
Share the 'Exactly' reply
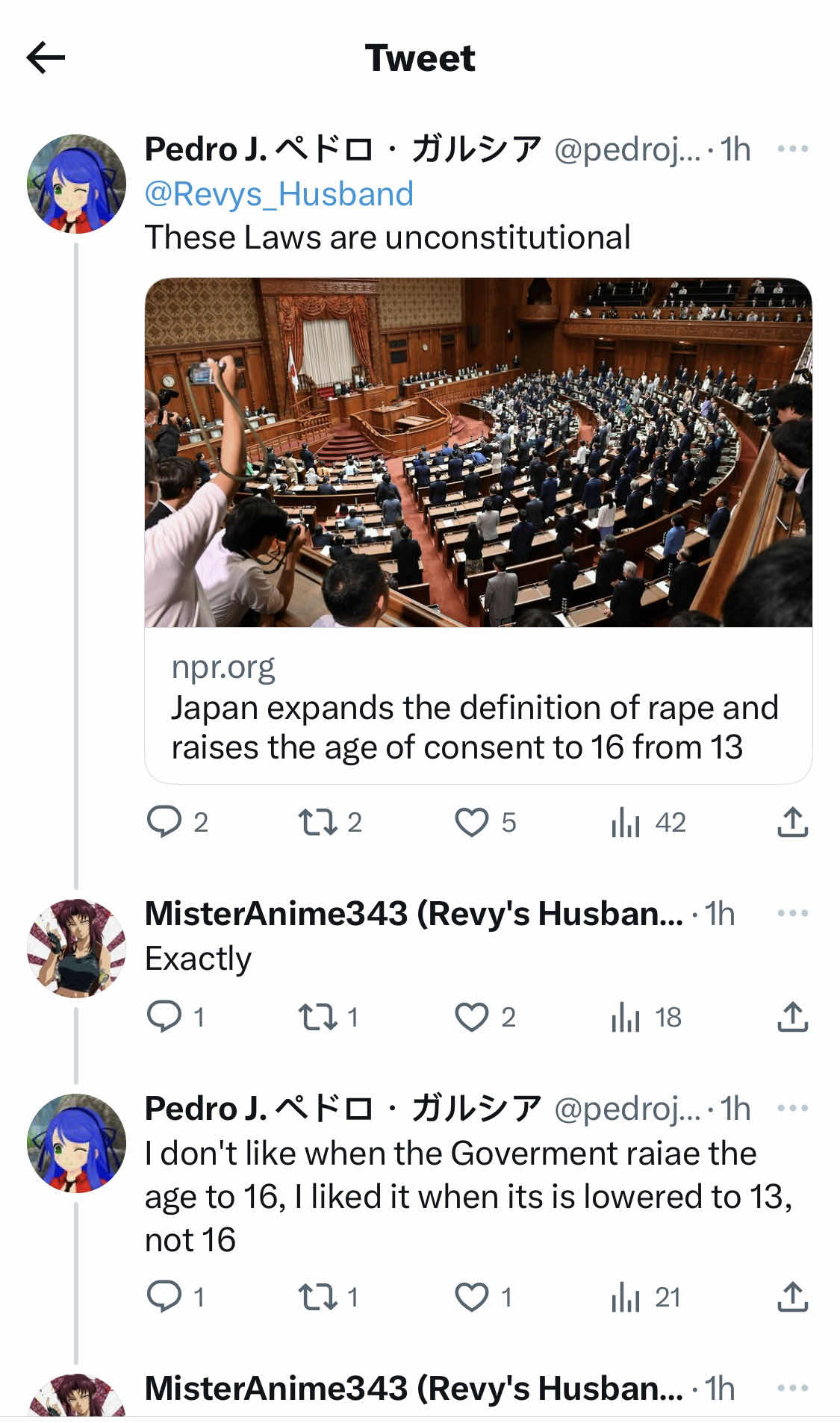pos(792,1017)
